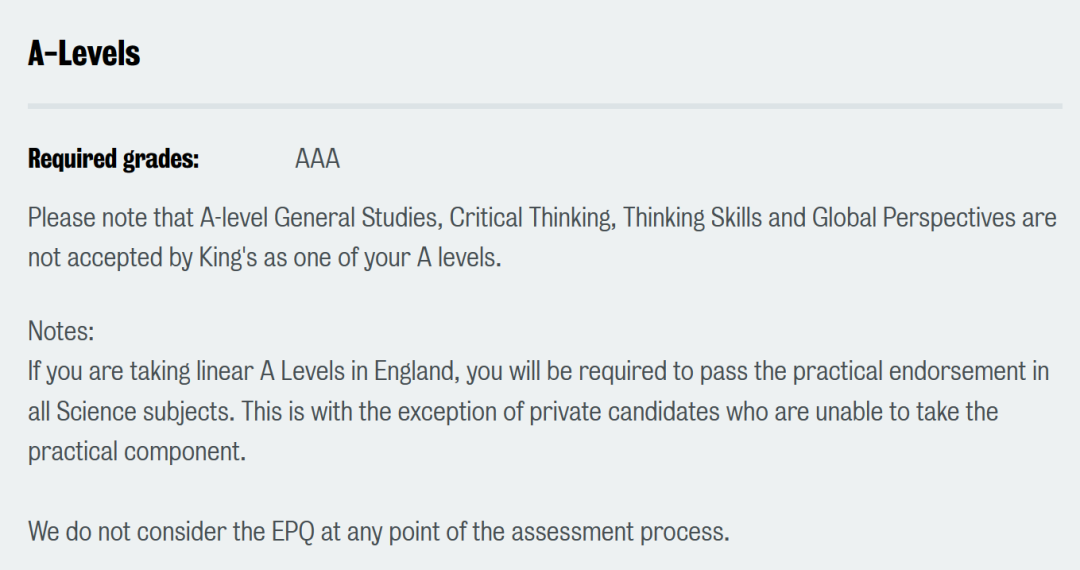Click the words General Studies
The image size is (1080, 570).
pyautogui.click(x=357, y=218)
